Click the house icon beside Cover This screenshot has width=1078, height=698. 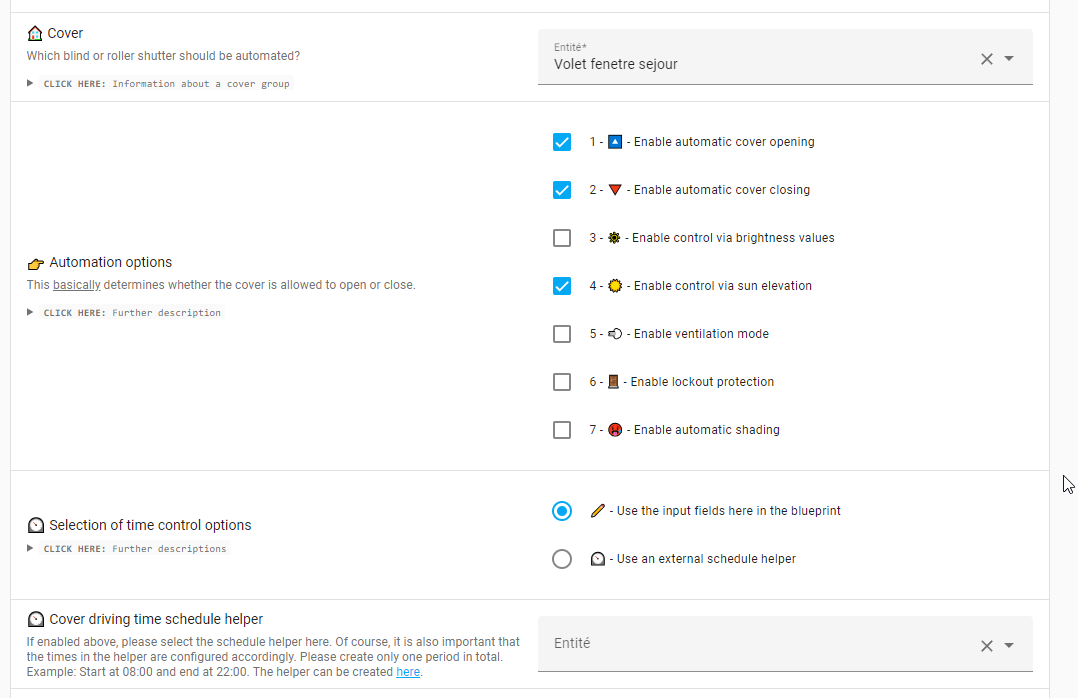(x=35, y=33)
